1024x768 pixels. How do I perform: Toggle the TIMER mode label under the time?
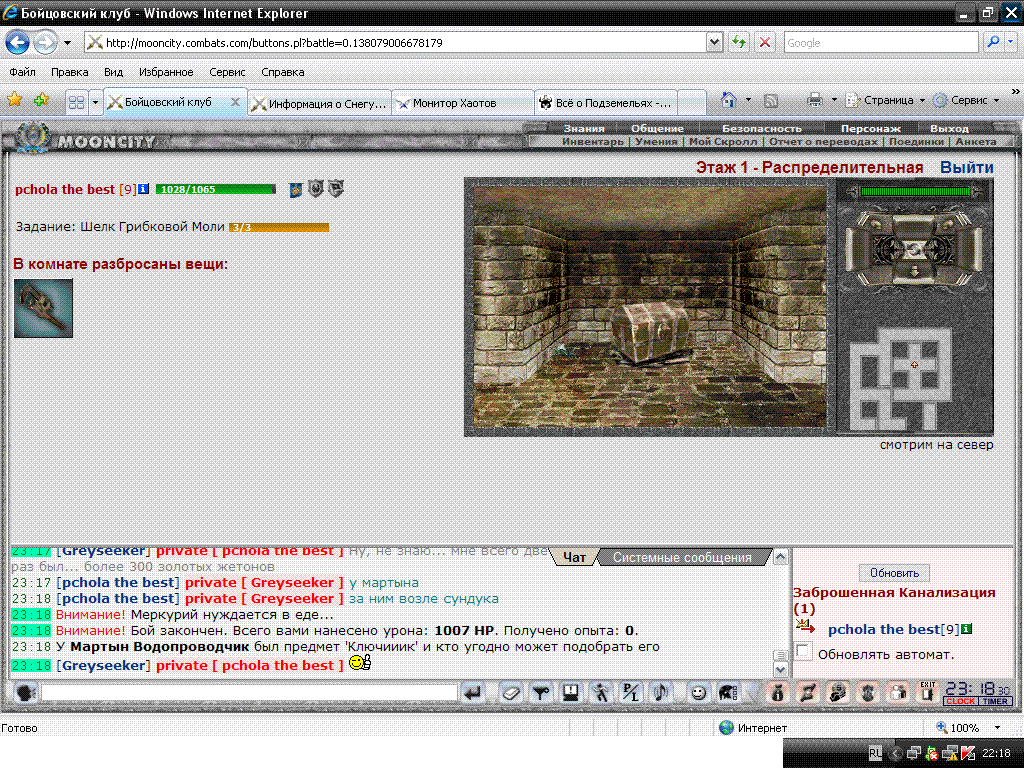click(x=995, y=701)
